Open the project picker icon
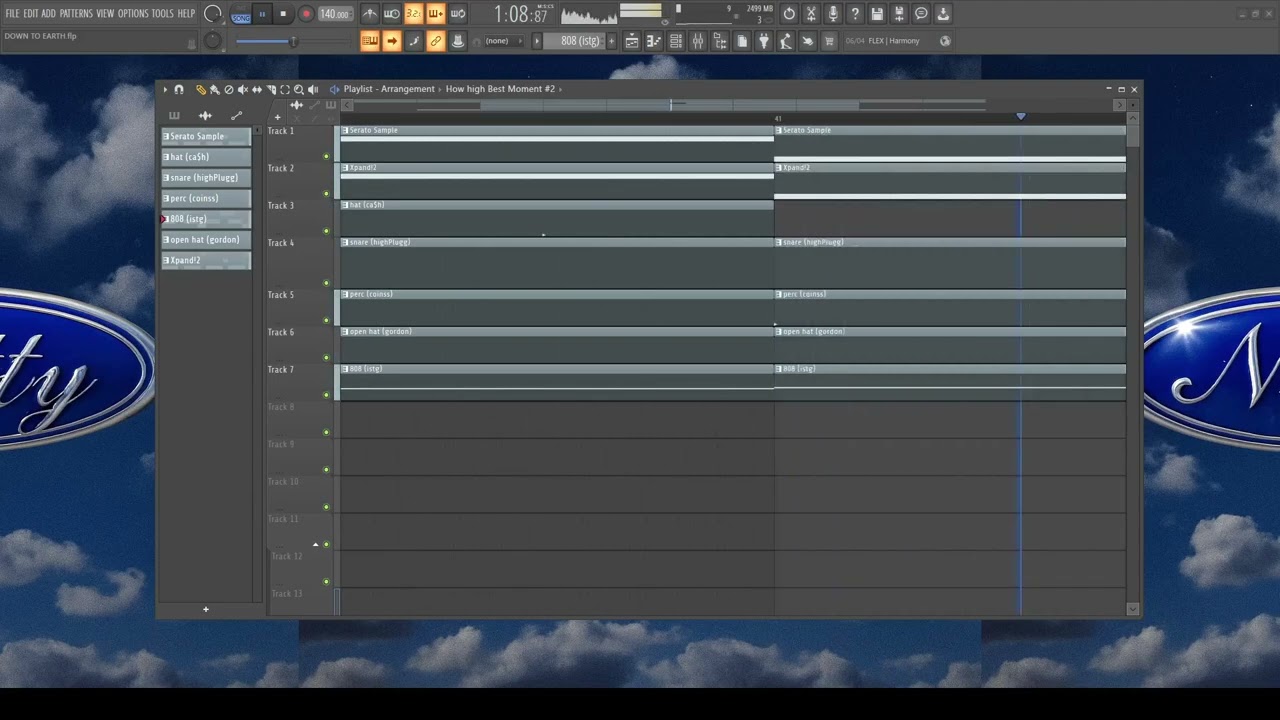 742,41
